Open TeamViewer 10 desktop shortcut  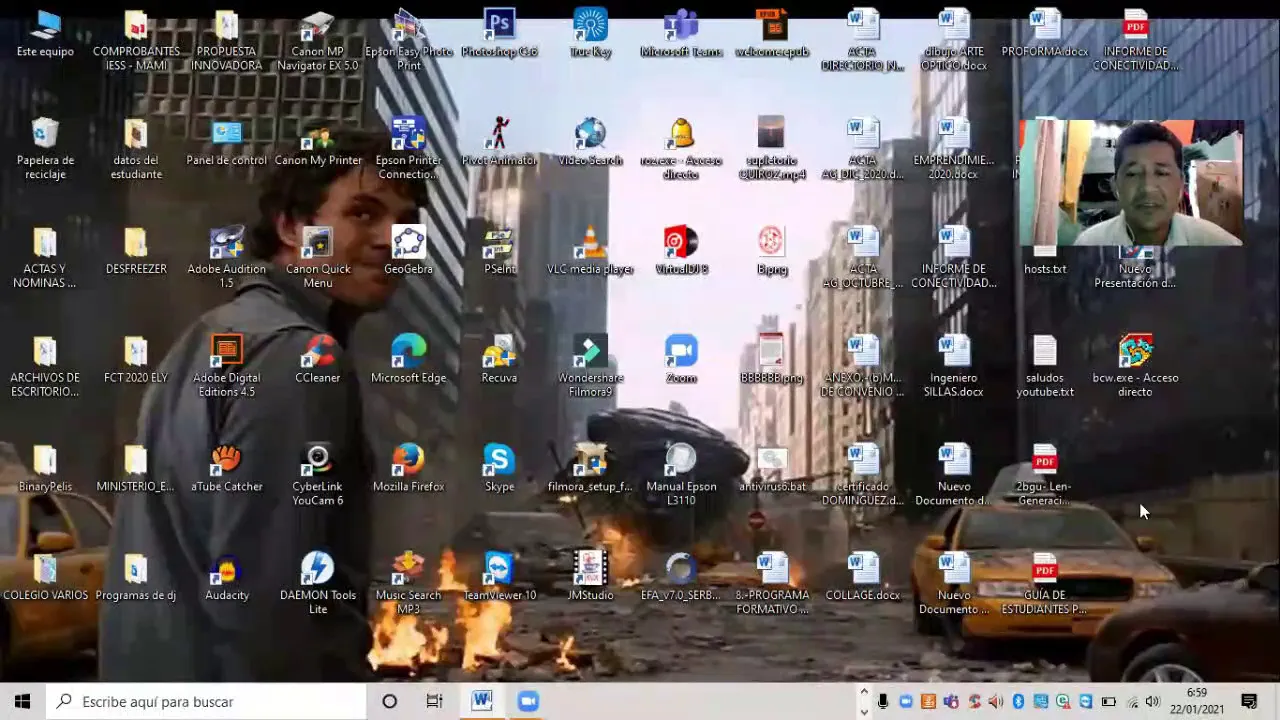(499, 578)
